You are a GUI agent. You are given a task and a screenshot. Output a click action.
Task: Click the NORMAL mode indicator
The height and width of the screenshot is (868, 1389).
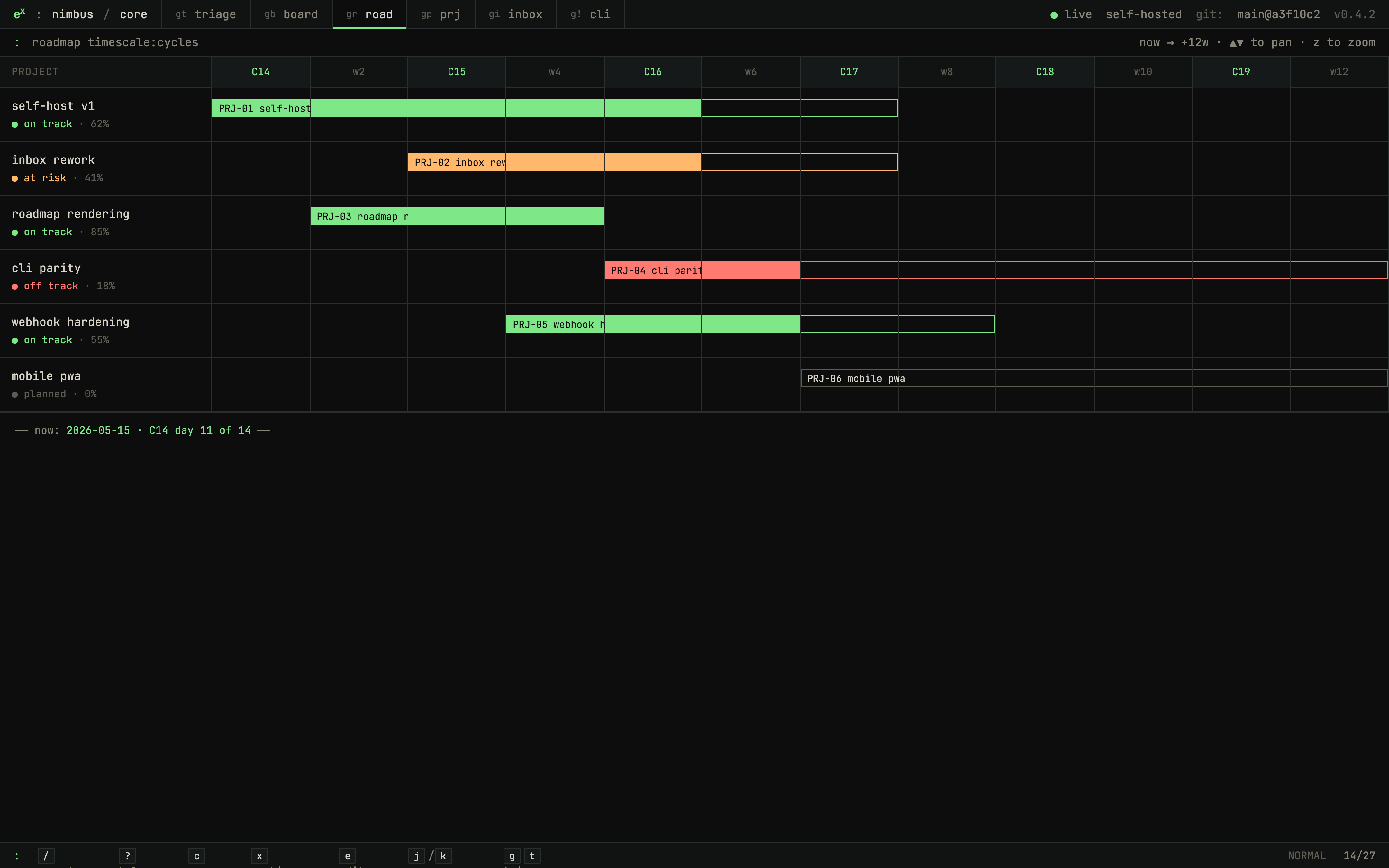pyautogui.click(x=1307, y=856)
